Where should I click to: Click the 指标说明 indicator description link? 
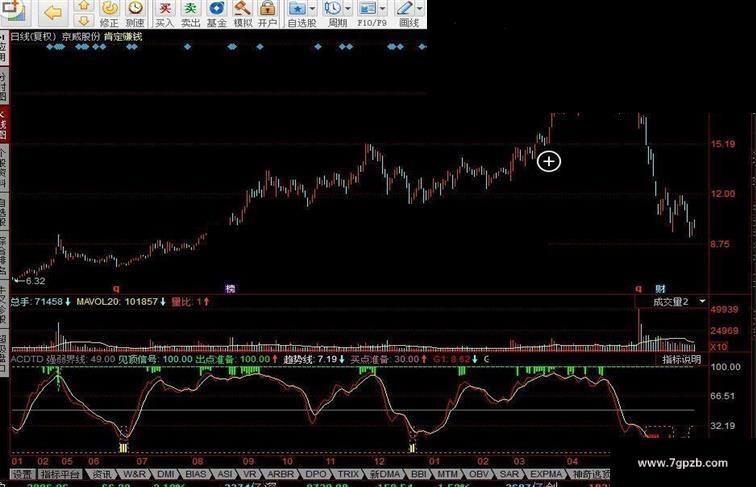coord(681,360)
